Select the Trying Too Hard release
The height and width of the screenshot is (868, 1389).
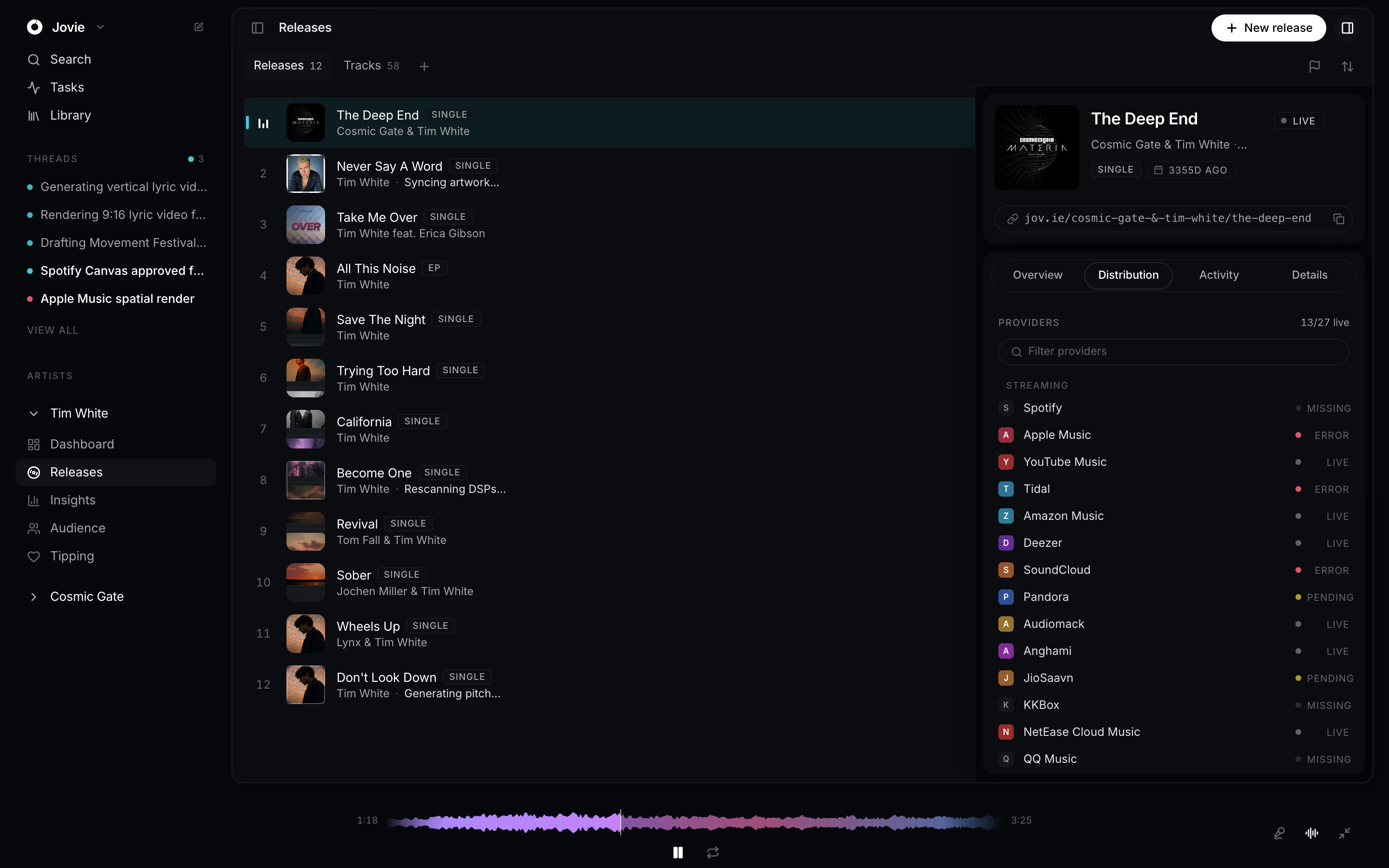coord(610,379)
